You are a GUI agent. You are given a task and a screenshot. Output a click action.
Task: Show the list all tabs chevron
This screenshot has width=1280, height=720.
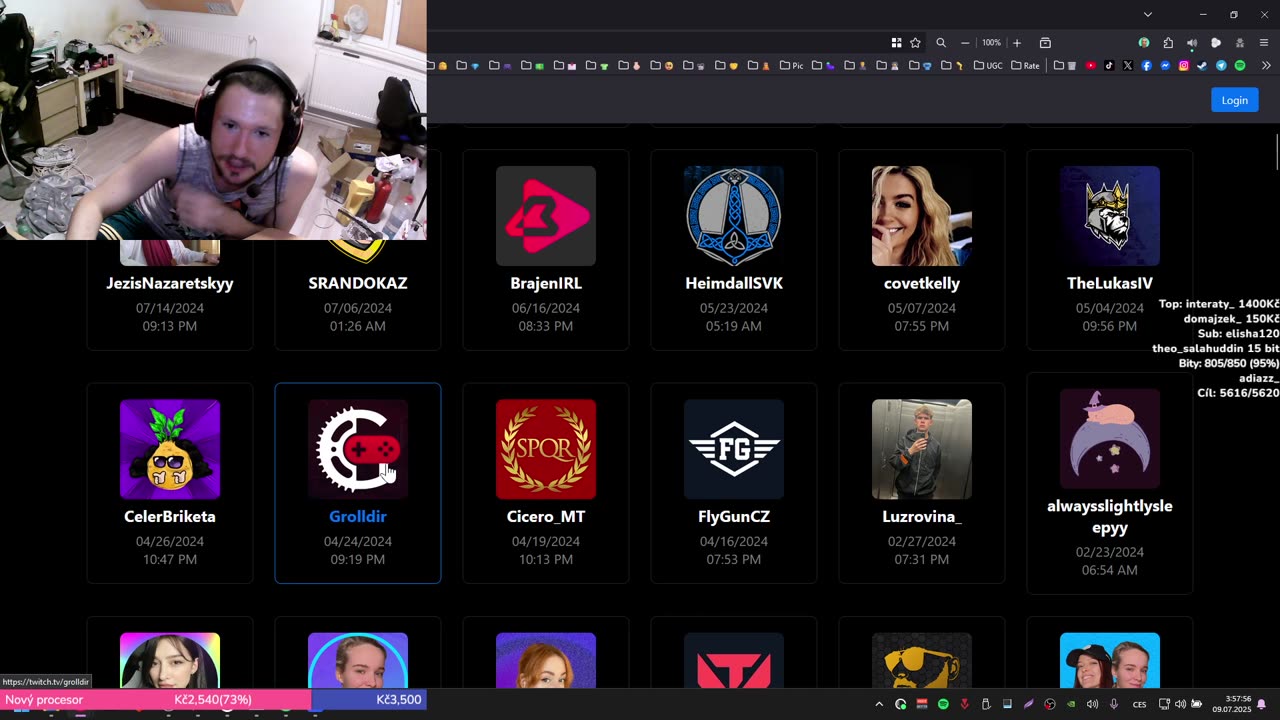pyautogui.click(x=1148, y=14)
